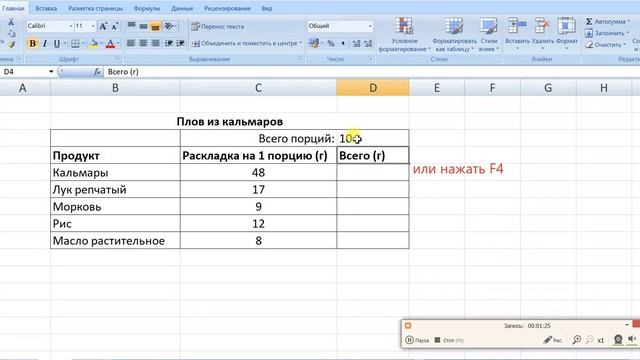Image resolution: width=640 pixels, height=360 pixels.
Task: Increase decimal places
Action: tap(356, 43)
